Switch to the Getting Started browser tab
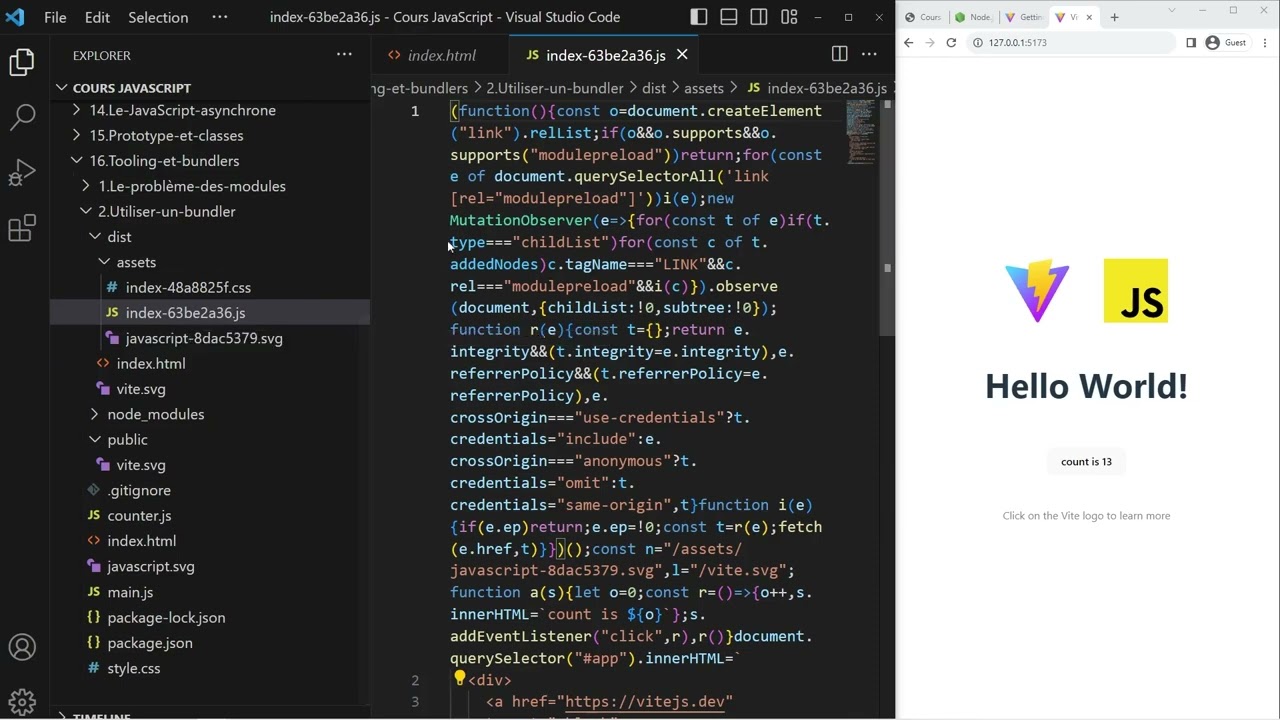Image resolution: width=1280 pixels, height=720 pixels. point(1023,17)
